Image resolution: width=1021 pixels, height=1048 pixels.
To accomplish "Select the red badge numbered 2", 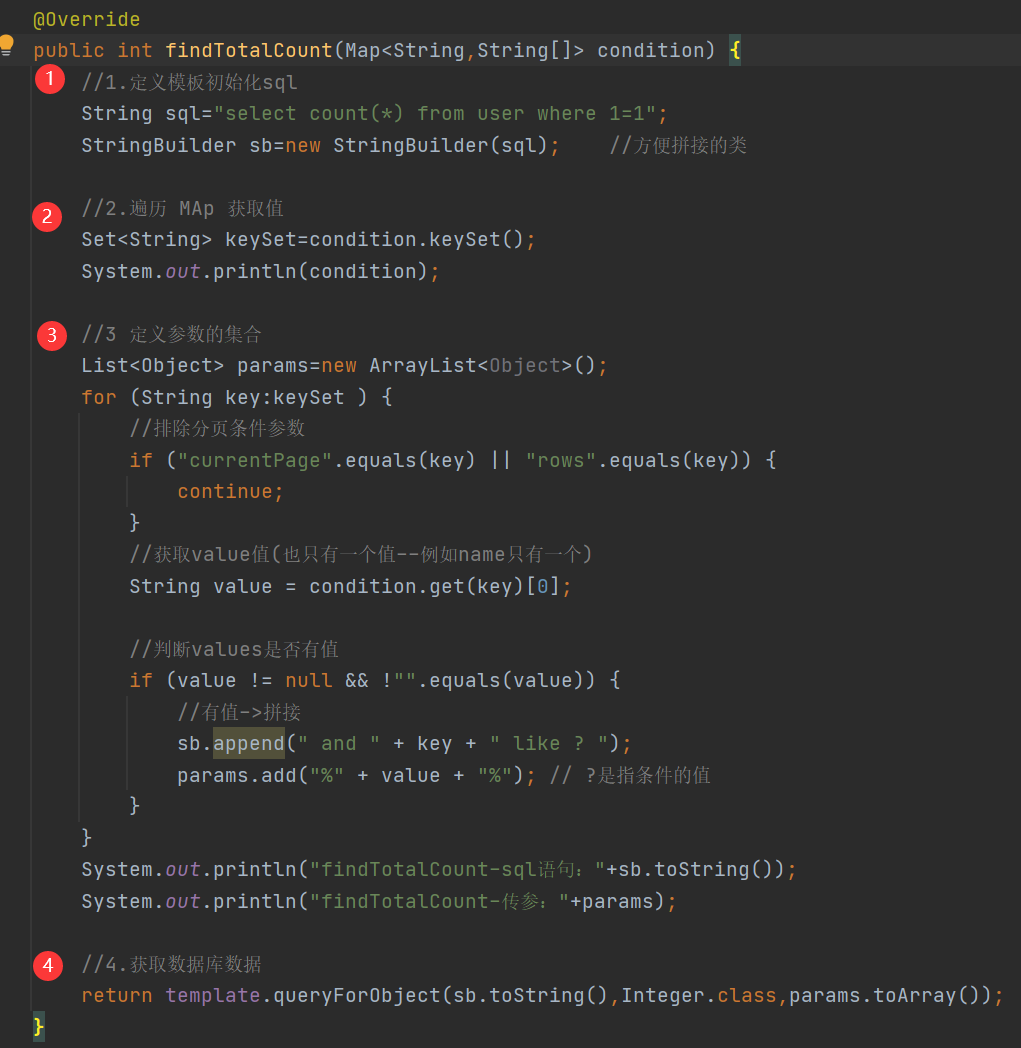I will pyautogui.click(x=49, y=216).
